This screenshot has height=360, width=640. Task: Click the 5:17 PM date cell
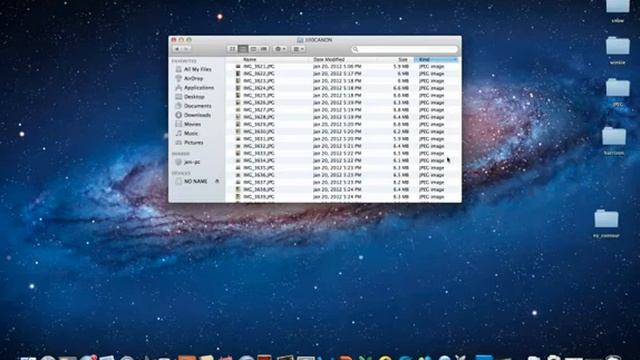tap(337, 73)
